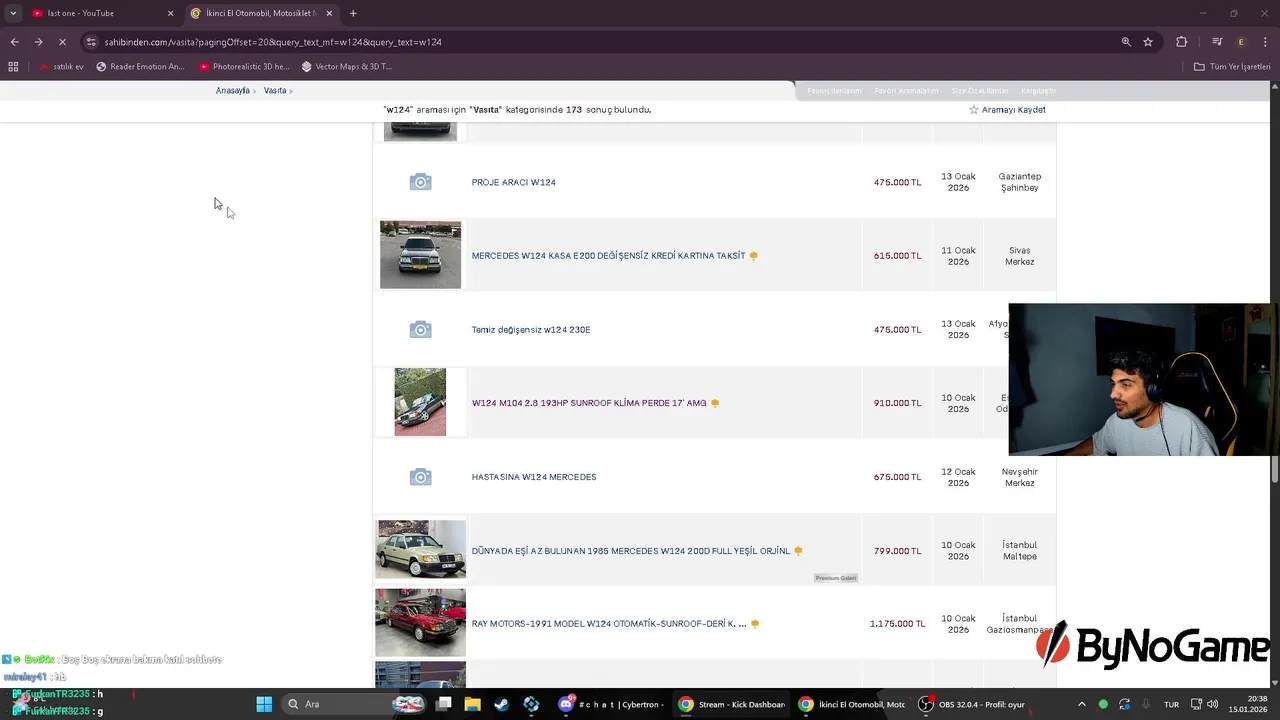The height and width of the screenshot is (720, 1280).
Task: Click the badge icon beside 200D FULL YEŞİL title
Action: coord(798,551)
